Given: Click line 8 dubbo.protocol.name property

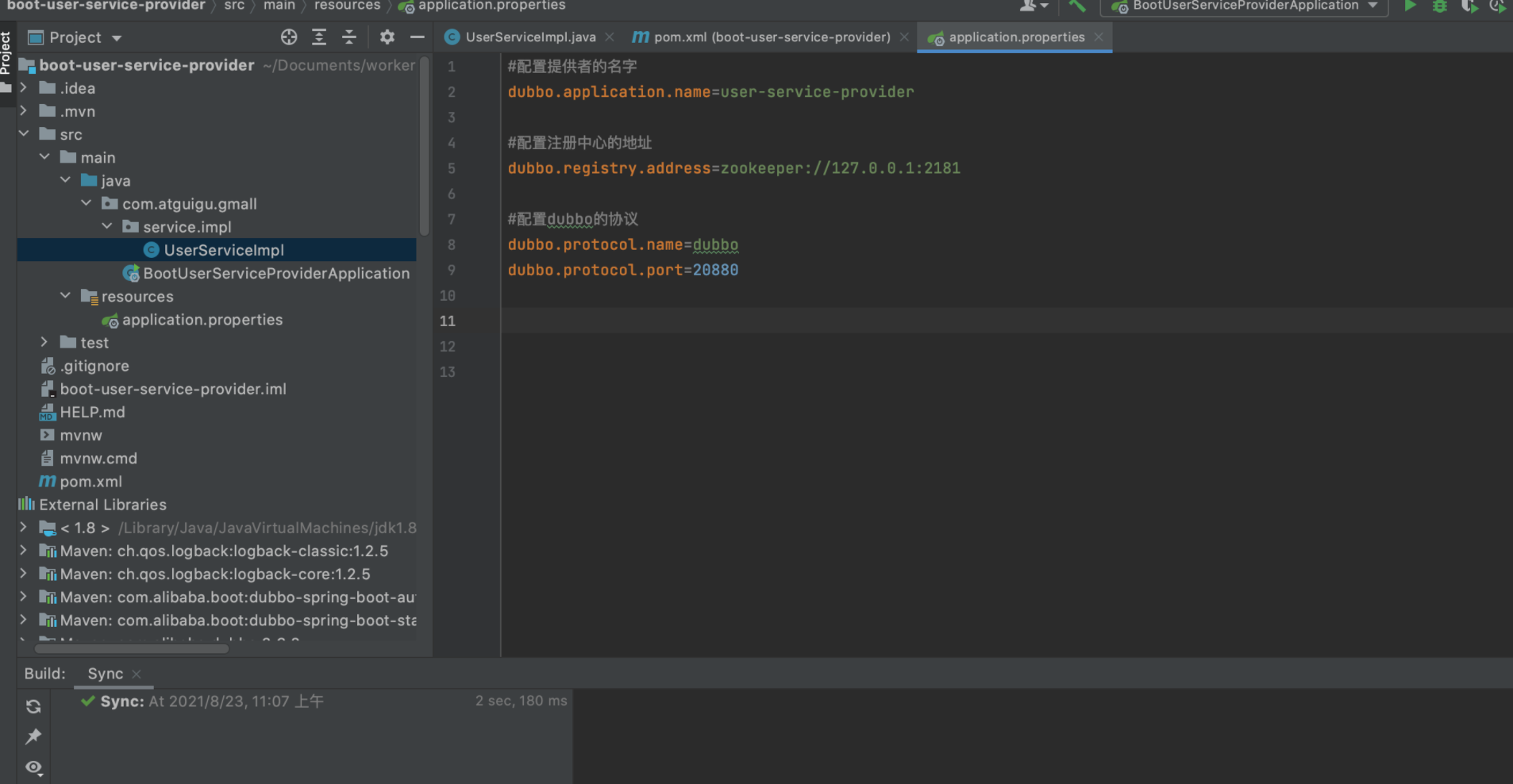Looking at the screenshot, I should pos(623,244).
